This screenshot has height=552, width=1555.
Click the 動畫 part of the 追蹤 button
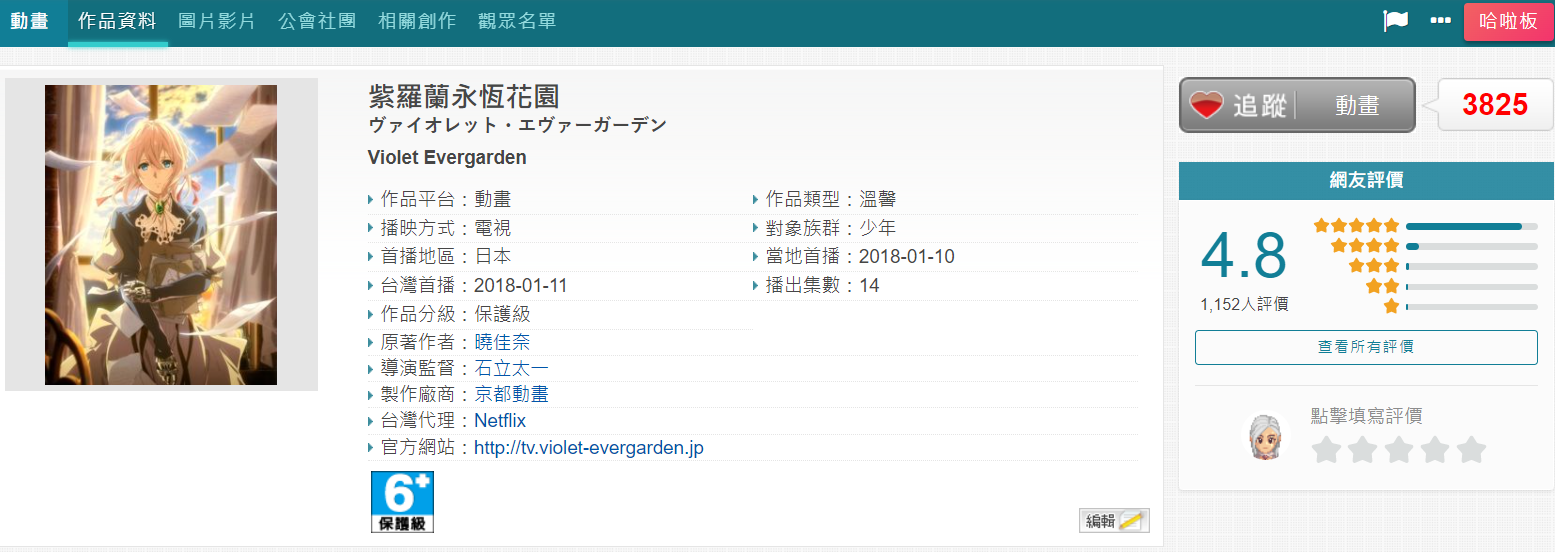1357,105
